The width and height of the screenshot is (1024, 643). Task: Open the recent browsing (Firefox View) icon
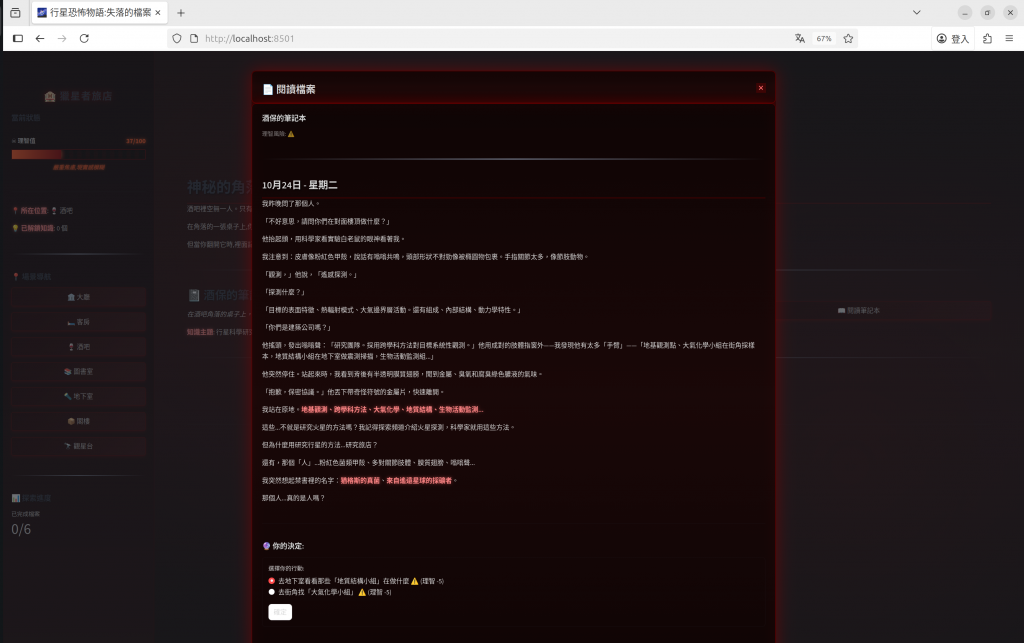pyautogui.click(x=15, y=12)
